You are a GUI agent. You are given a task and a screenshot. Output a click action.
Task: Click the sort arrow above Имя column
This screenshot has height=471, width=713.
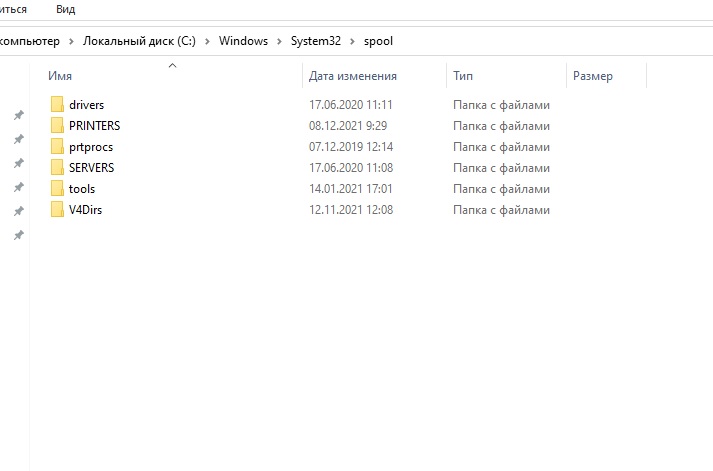tap(172, 65)
